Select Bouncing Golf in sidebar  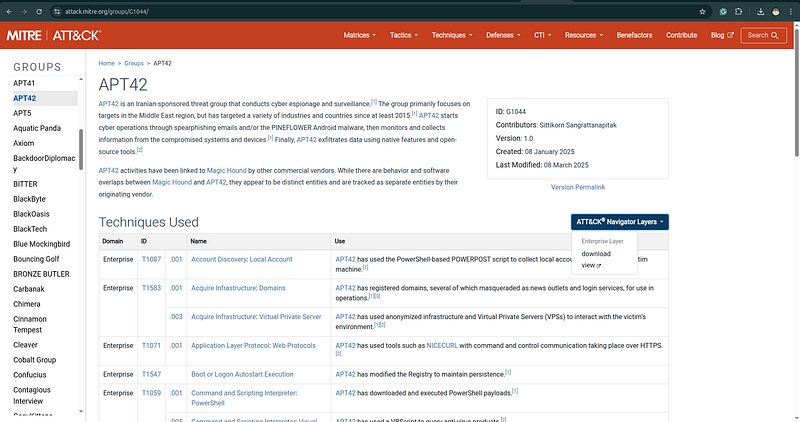(36, 259)
